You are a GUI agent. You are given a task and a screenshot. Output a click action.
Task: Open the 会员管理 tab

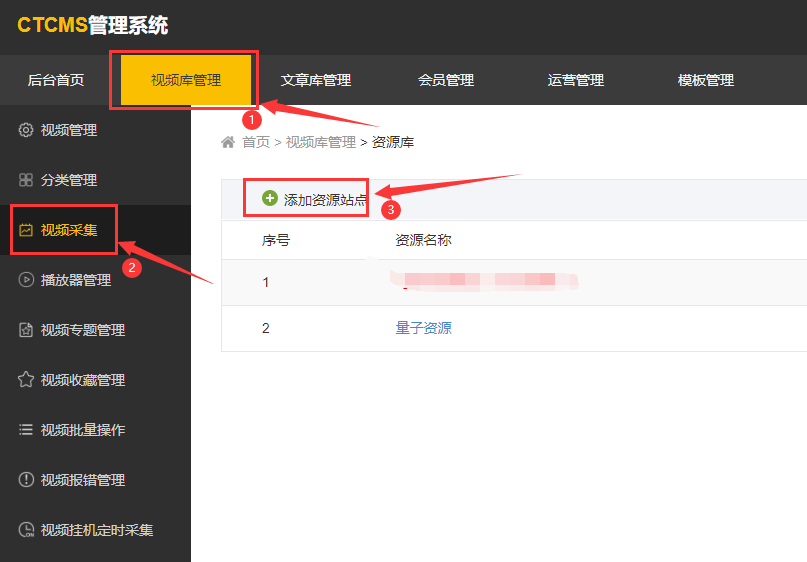click(x=446, y=80)
